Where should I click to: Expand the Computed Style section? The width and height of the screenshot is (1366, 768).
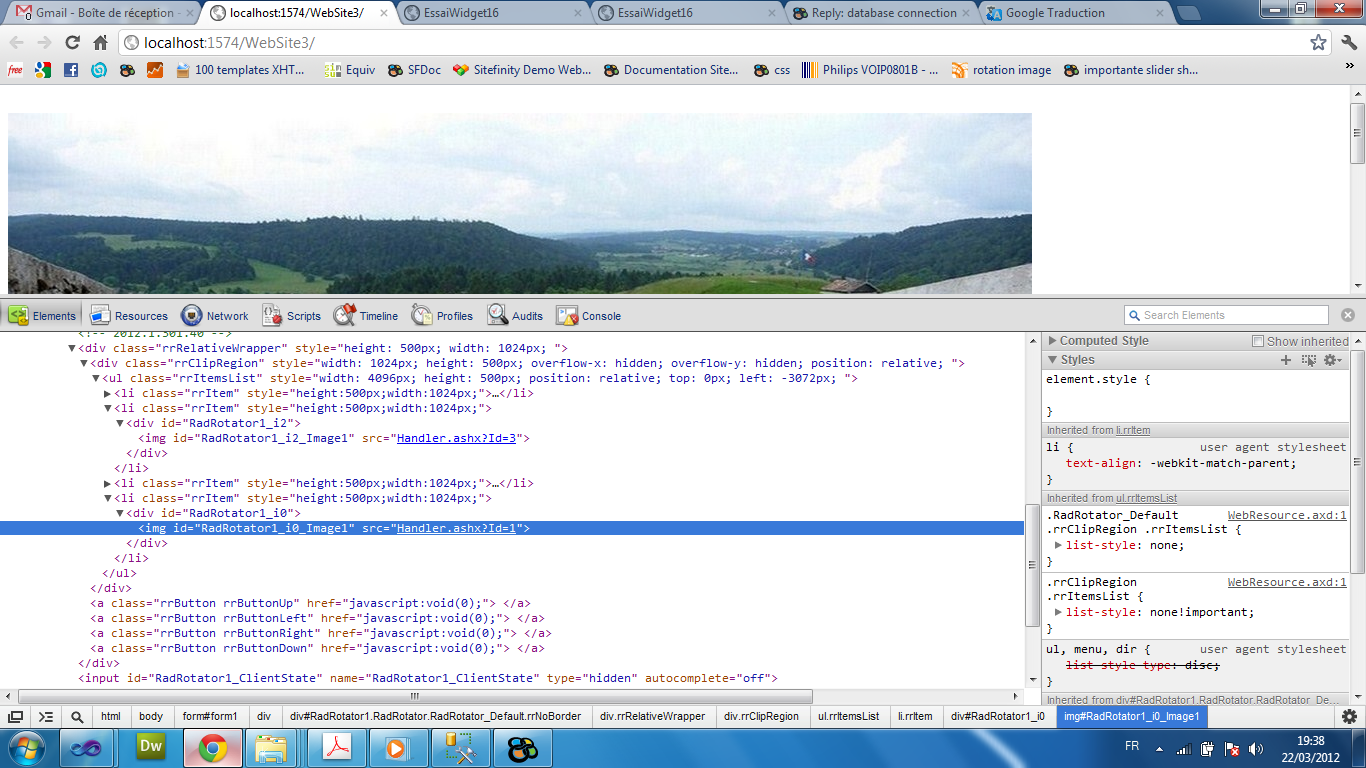pos(1053,341)
